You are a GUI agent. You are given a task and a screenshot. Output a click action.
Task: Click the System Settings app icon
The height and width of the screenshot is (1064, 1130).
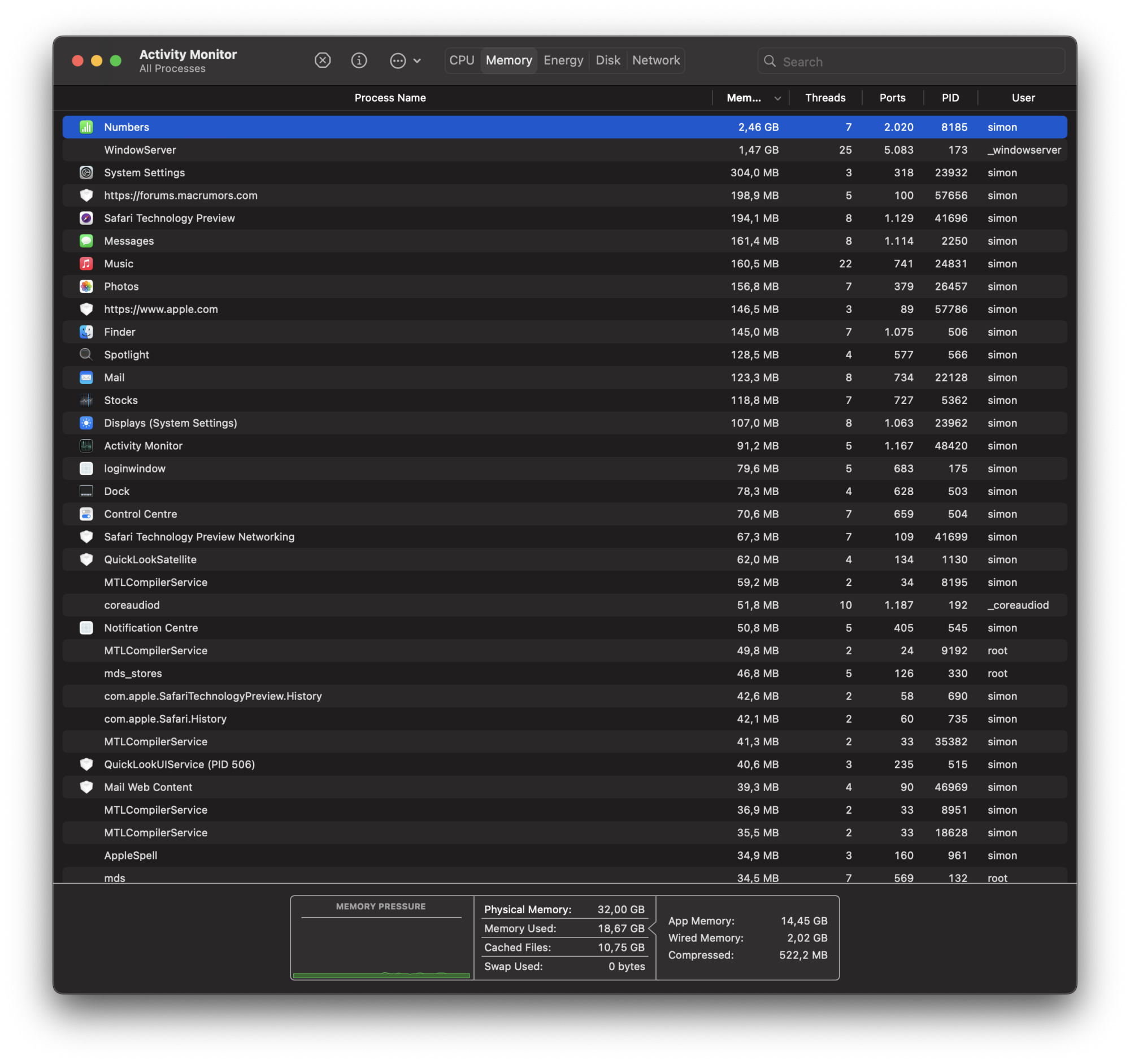pyautogui.click(x=86, y=173)
